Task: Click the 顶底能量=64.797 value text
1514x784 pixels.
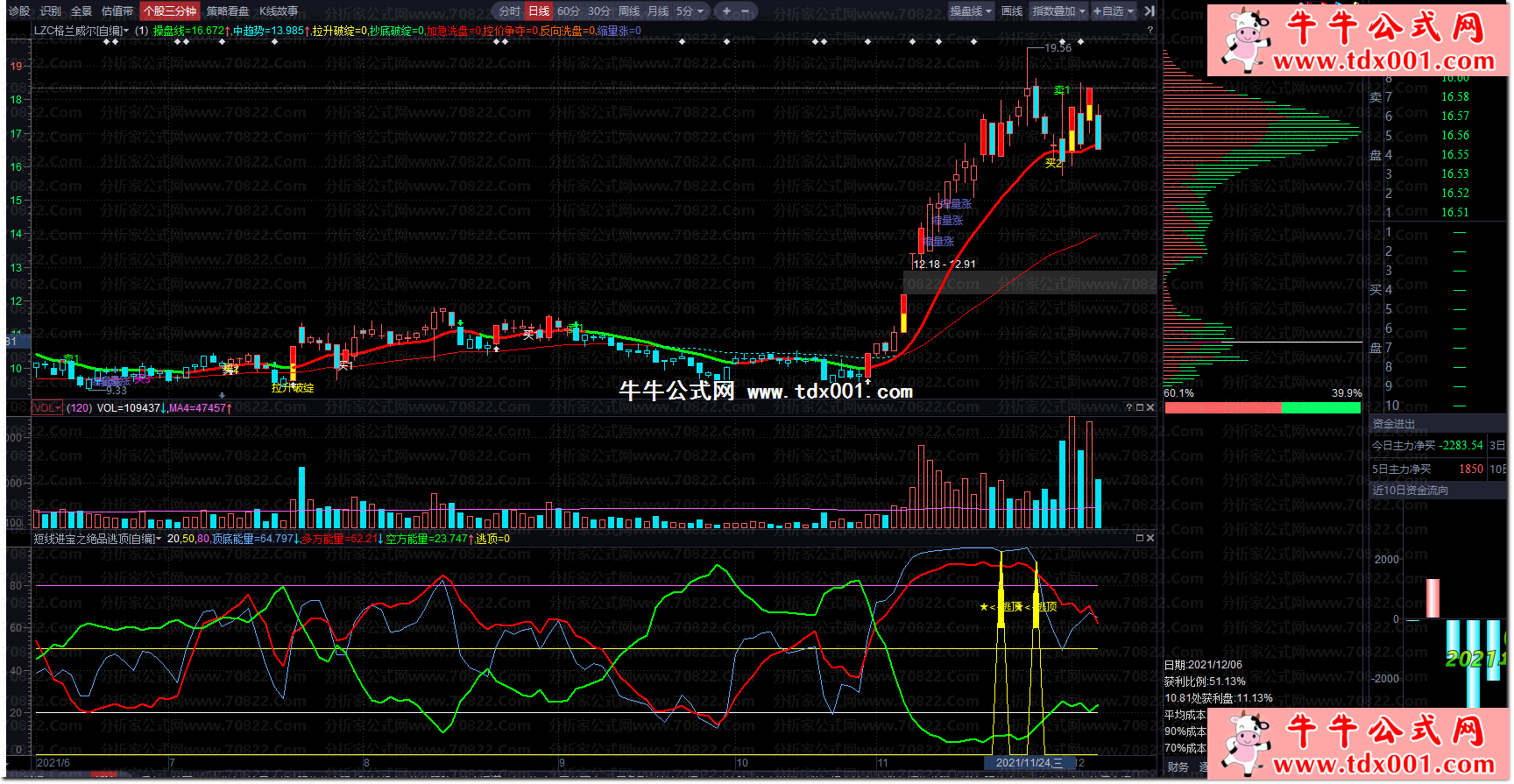Action: 253,539
